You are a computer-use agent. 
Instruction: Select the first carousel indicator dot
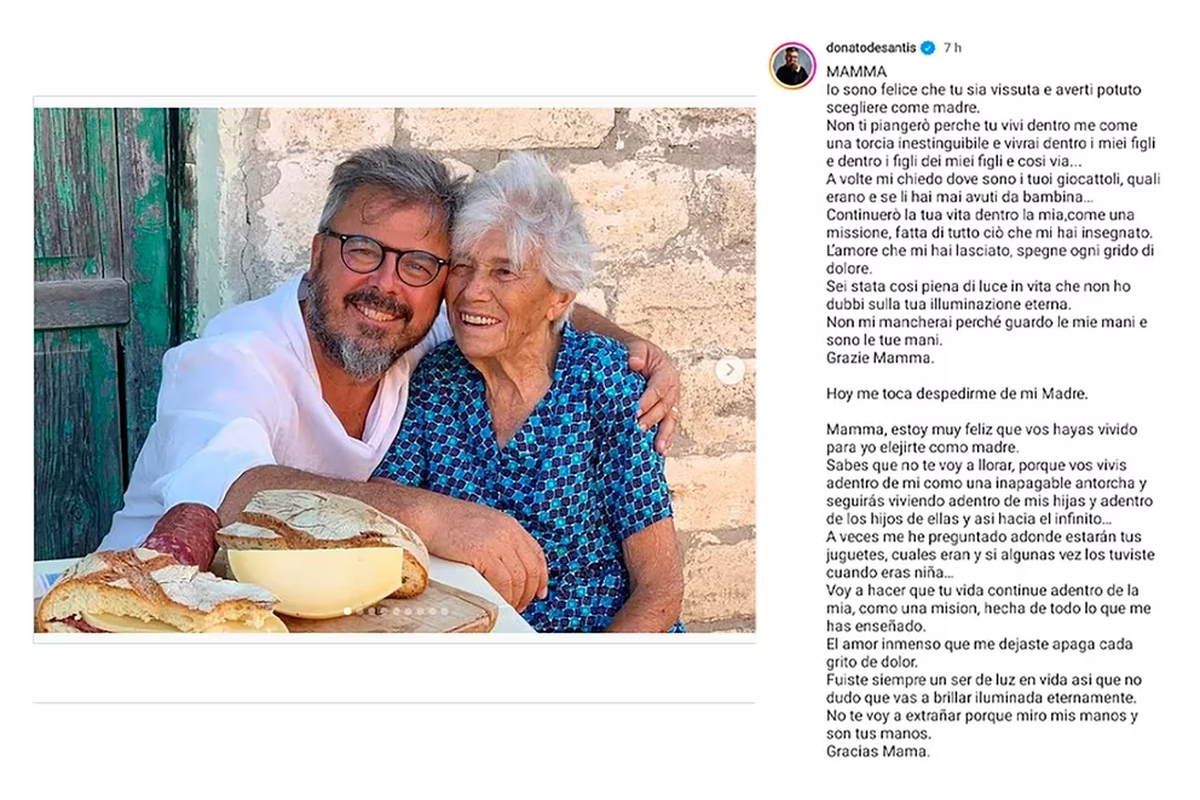347,611
